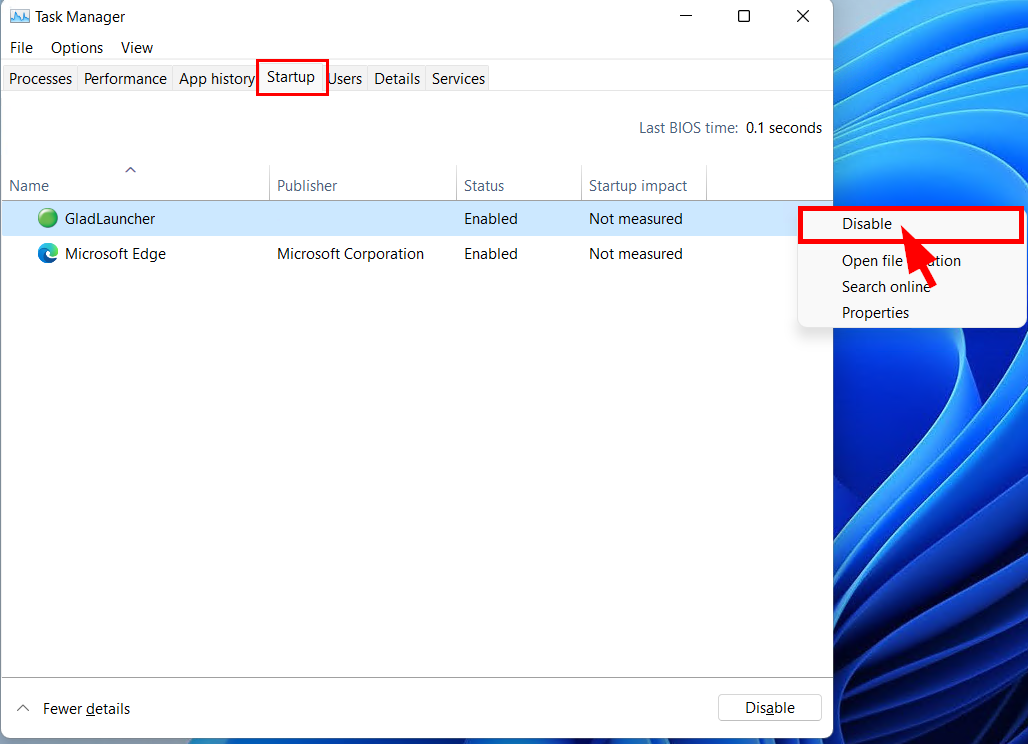This screenshot has height=744, width=1028.
Task: Click the Task Manager title bar icon
Action: tap(20, 16)
